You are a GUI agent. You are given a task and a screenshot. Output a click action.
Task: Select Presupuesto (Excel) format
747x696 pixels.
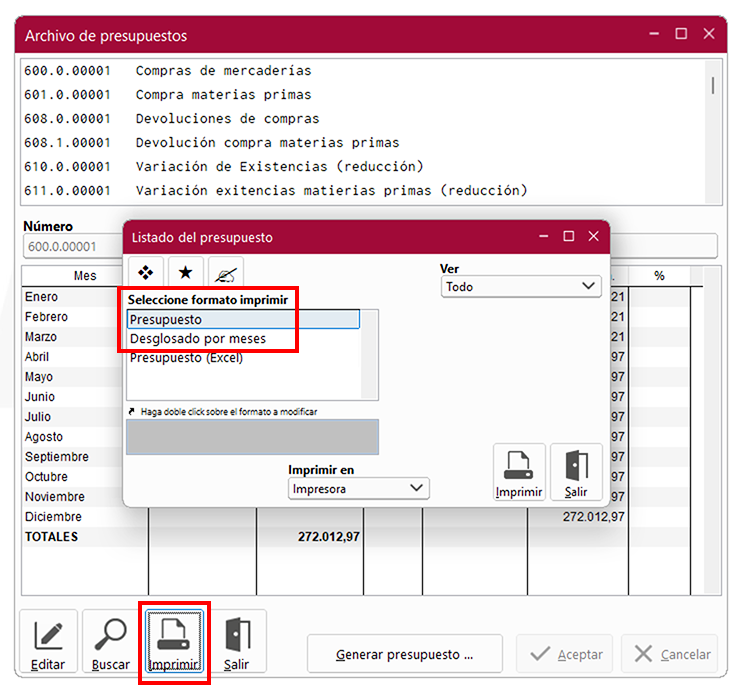(x=186, y=358)
